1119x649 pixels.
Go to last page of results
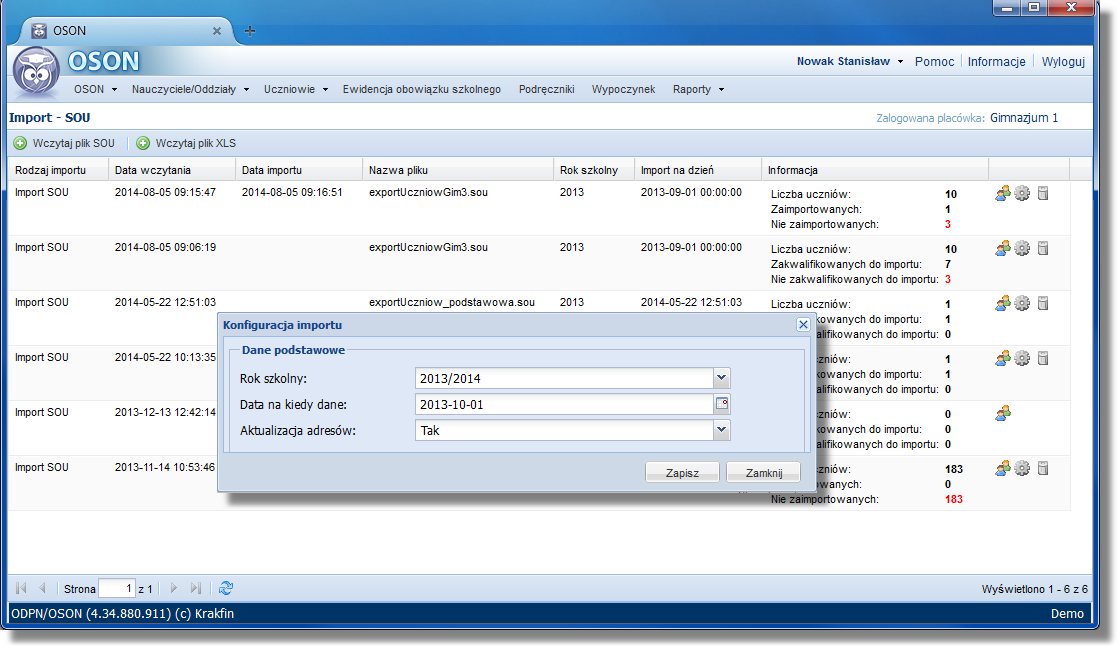pos(195,588)
